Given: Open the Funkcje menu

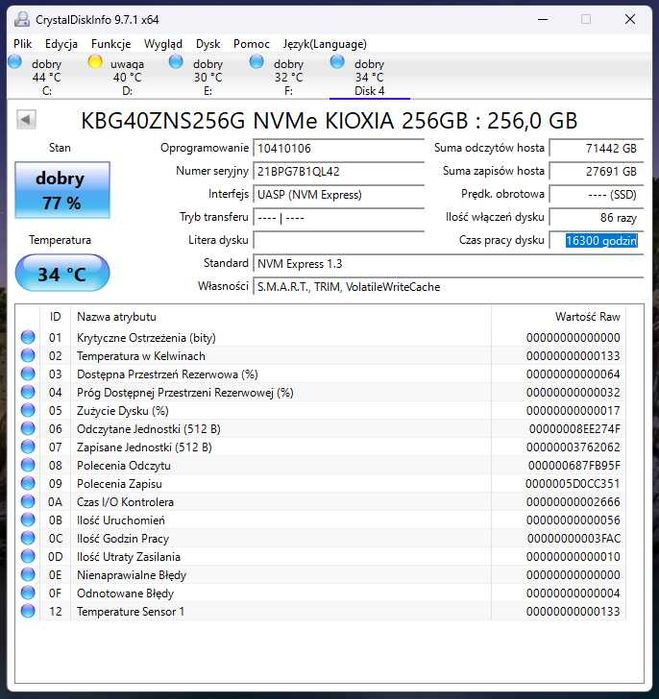Looking at the screenshot, I should (111, 44).
